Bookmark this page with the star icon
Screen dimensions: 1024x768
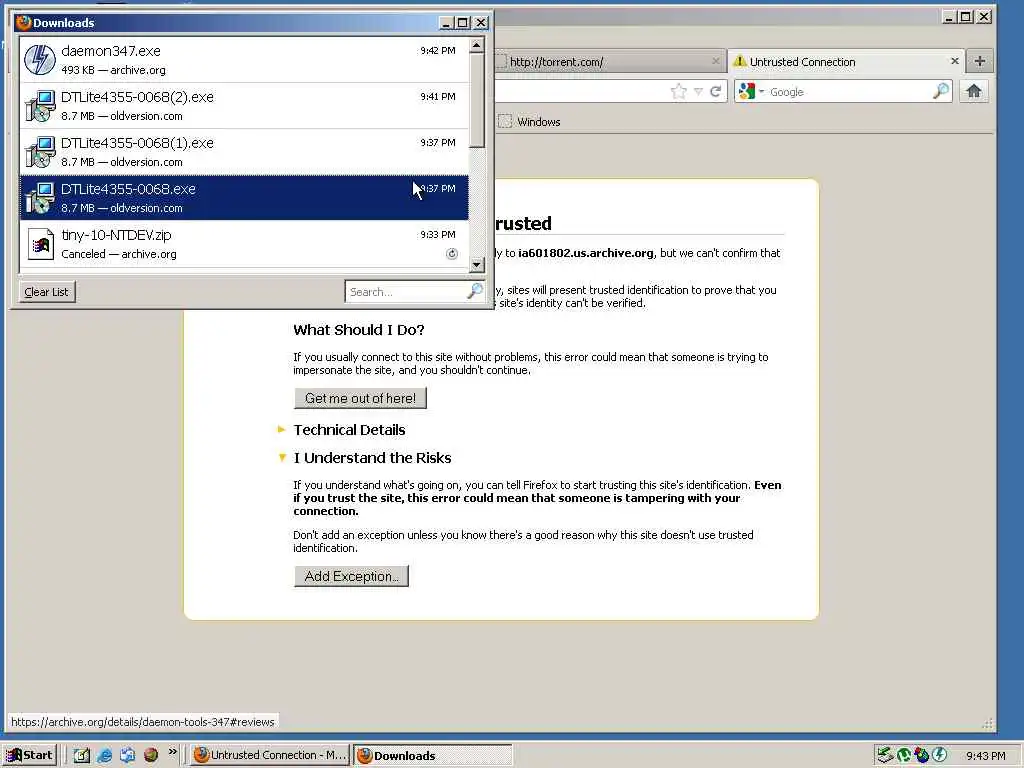tap(679, 91)
